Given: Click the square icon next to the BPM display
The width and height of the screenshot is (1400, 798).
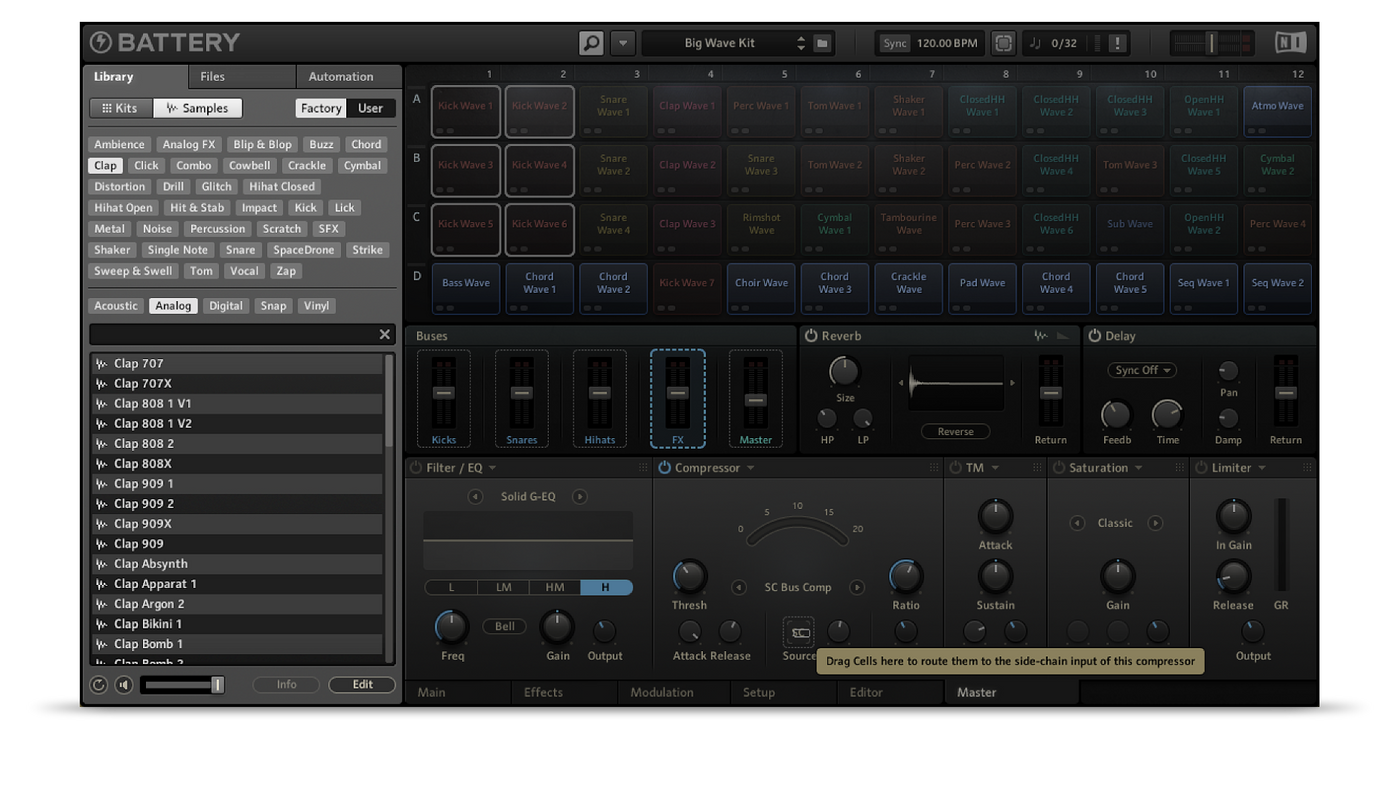Looking at the screenshot, I should [x=1003, y=43].
